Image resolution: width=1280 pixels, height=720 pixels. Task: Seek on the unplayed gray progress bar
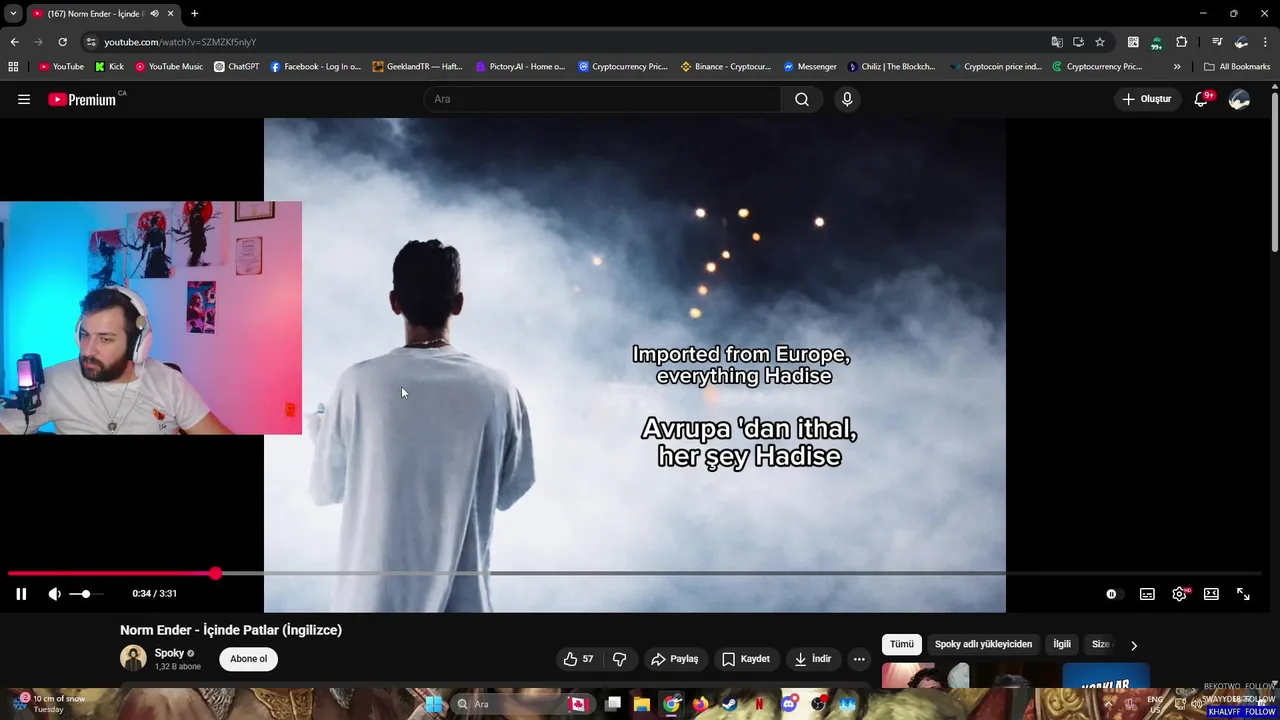pos(740,573)
